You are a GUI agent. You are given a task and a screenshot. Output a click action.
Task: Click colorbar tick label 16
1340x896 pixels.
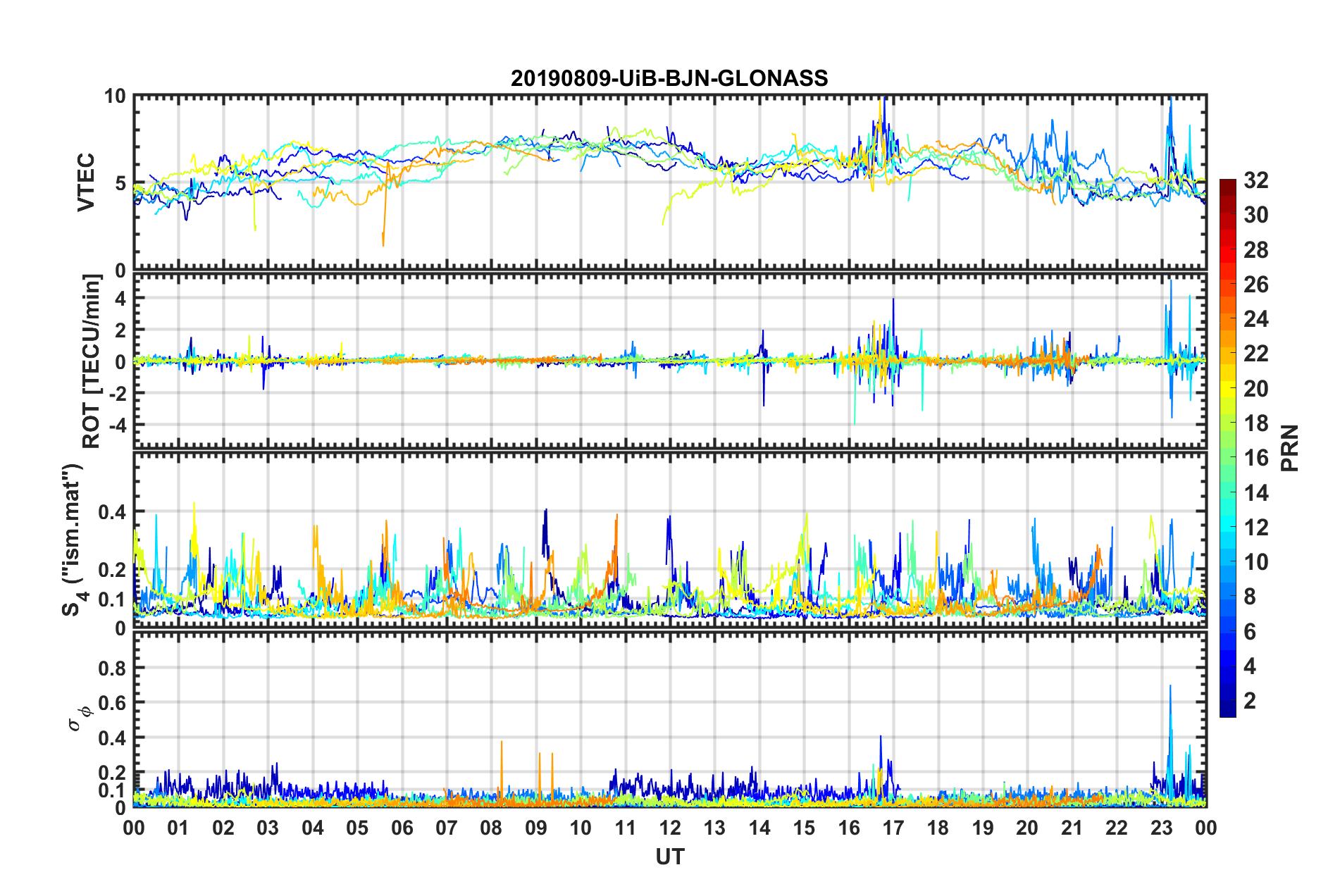(x=1256, y=458)
